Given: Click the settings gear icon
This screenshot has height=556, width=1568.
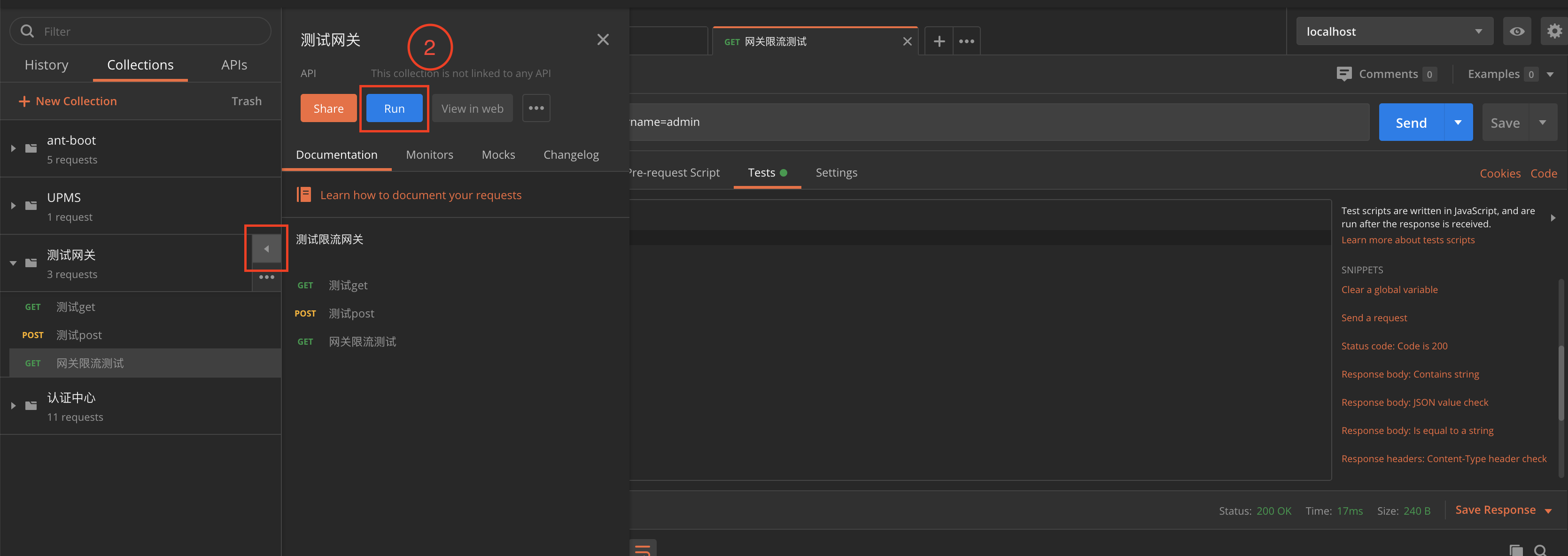Looking at the screenshot, I should coord(1554,31).
